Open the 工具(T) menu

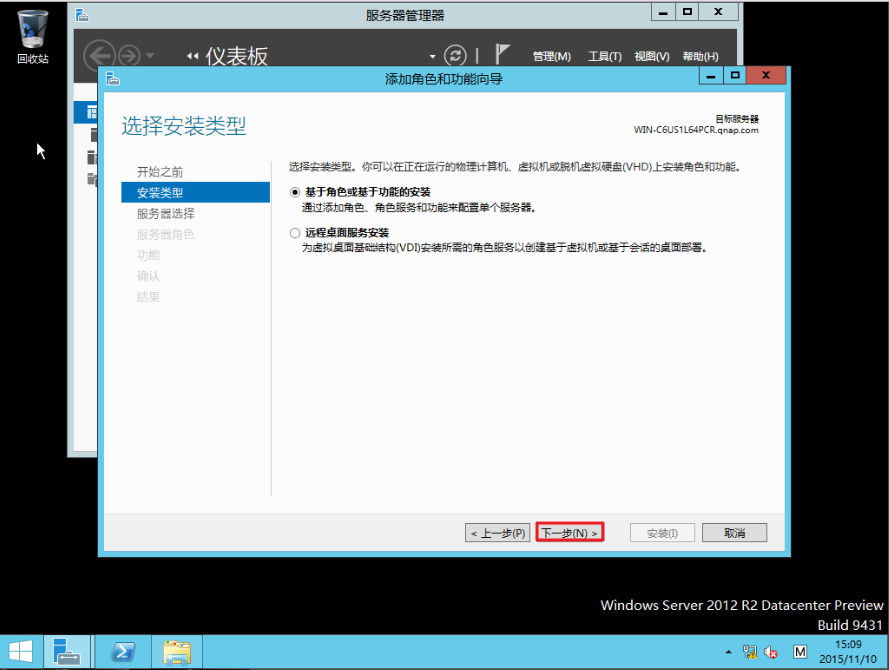click(604, 56)
